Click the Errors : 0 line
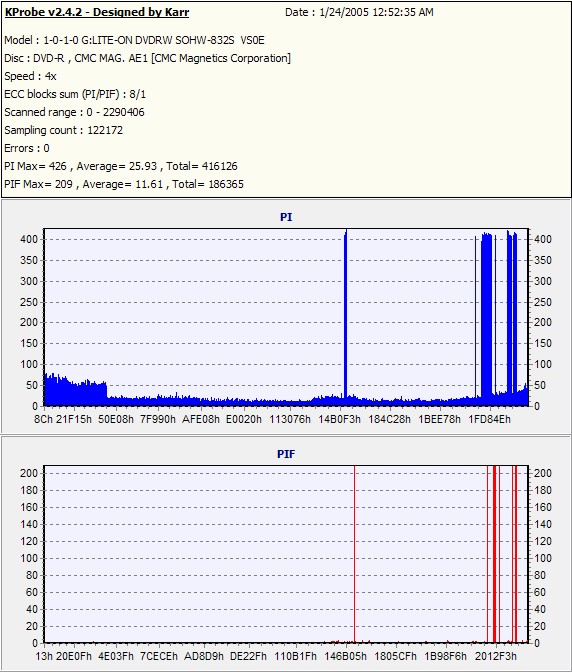Viewport: 572px width, 672px height. click(27, 148)
